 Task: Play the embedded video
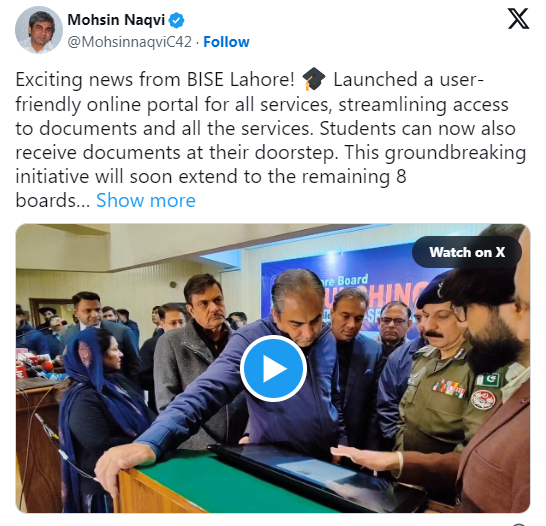coord(273,368)
